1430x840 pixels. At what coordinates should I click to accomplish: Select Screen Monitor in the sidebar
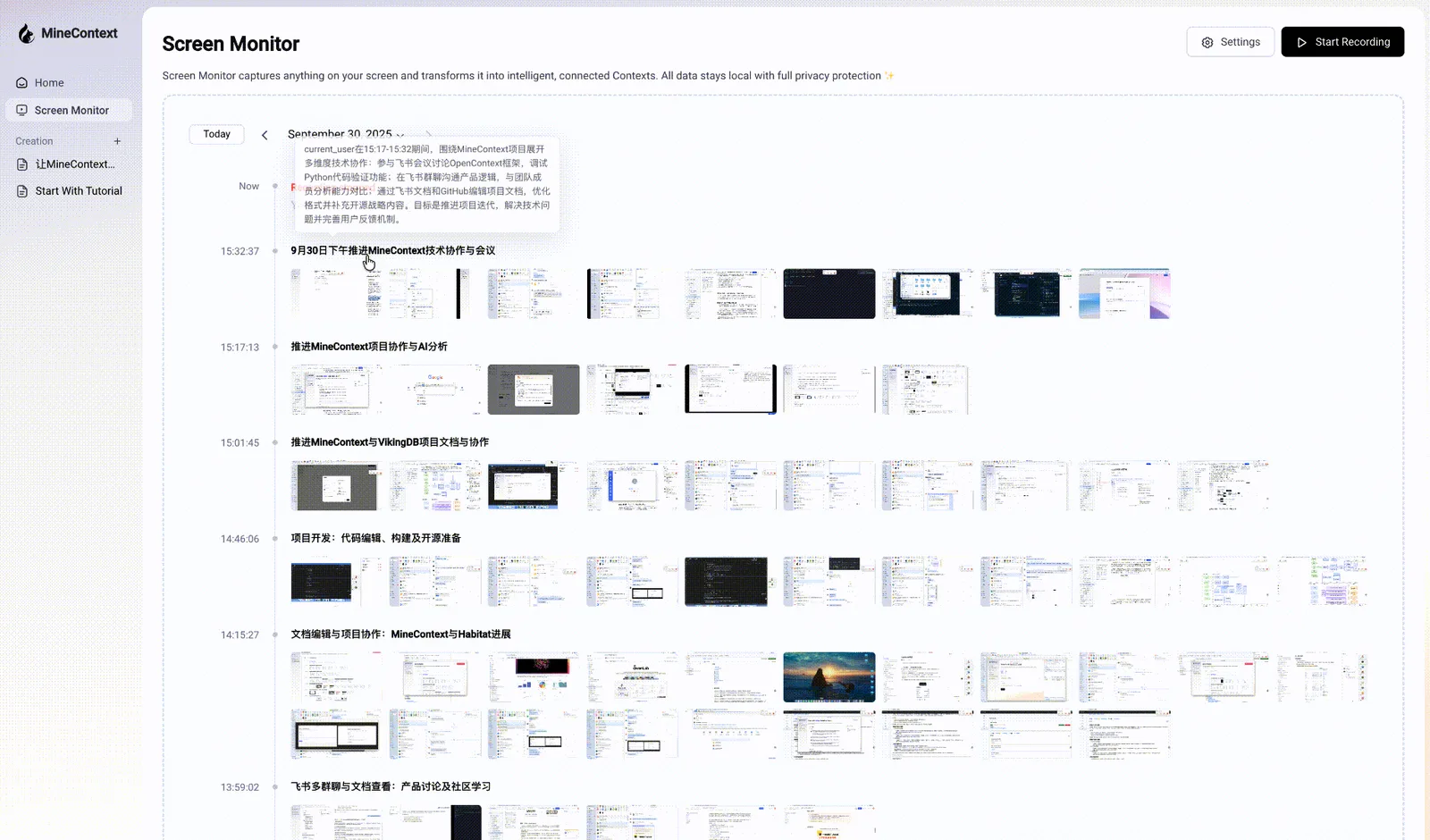(69, 110)
